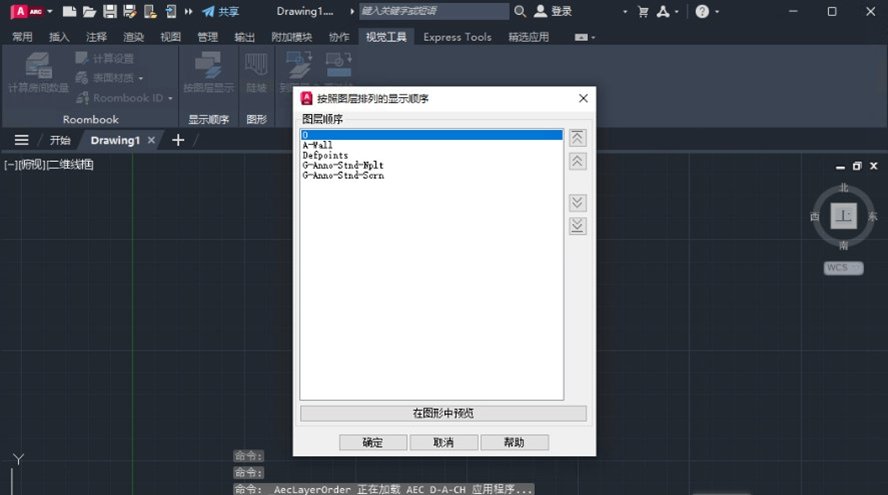Click the last ribbon icon beside dialog
The image size is (888, 495).
coord(339,65)
